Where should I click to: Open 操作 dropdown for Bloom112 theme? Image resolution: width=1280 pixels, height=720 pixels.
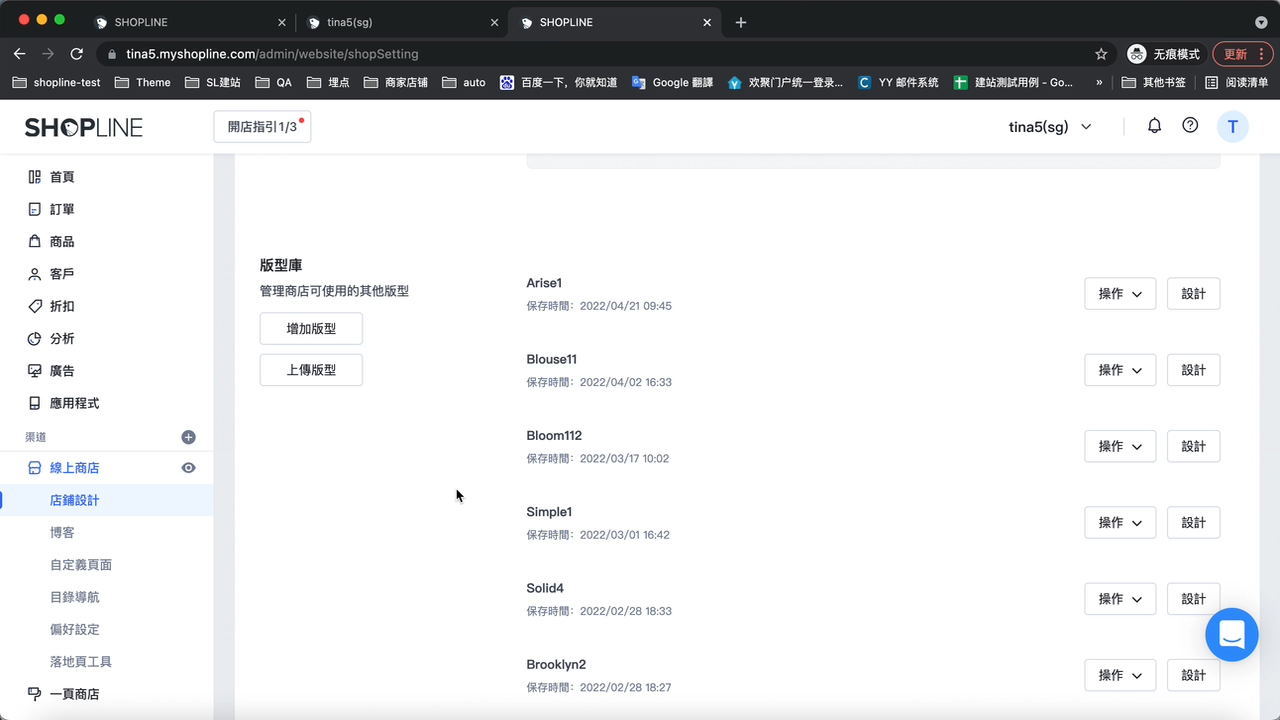point(1120,446)
